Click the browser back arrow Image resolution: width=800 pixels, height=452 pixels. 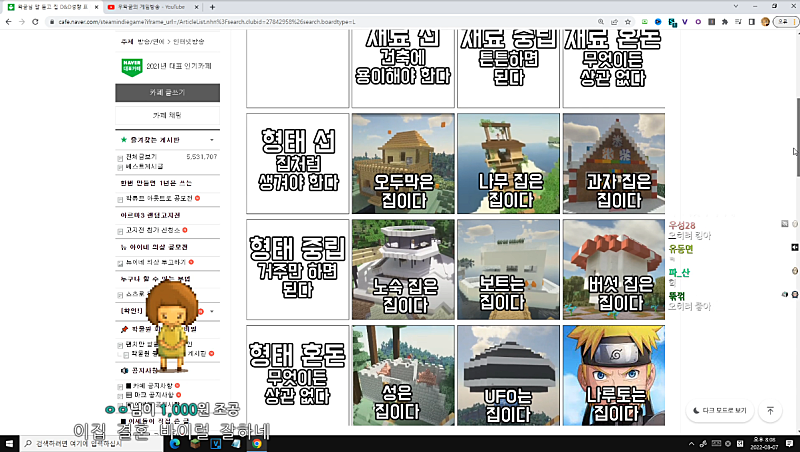(x=8, y=20)
